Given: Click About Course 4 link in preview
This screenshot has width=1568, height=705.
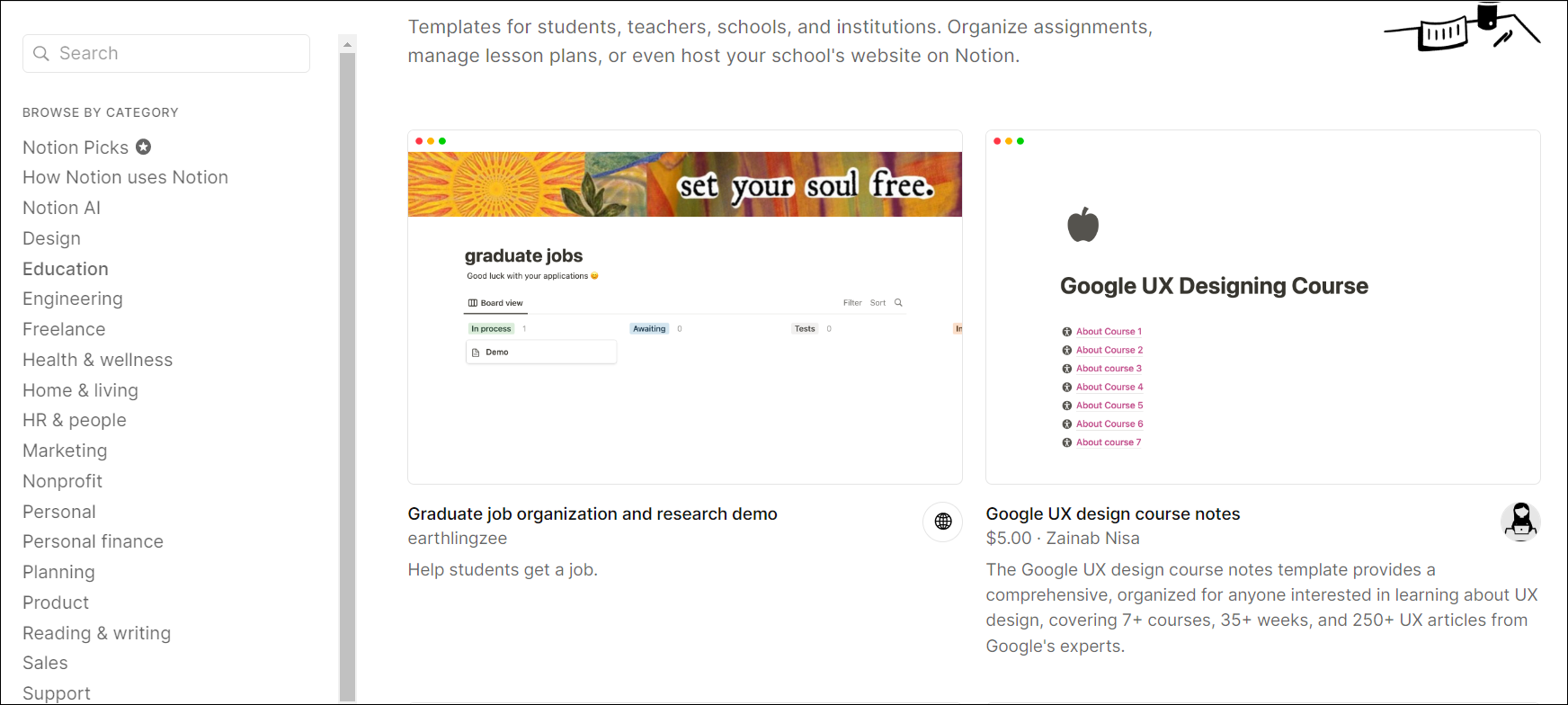Looking at the screenshot, I should click(1109, 387).
